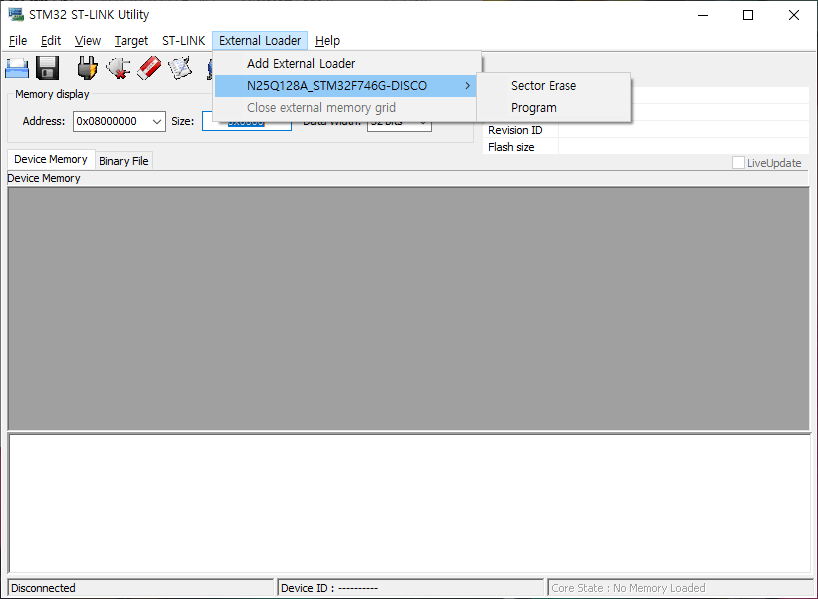Open the ST-LINK menu

coord(184,41)
